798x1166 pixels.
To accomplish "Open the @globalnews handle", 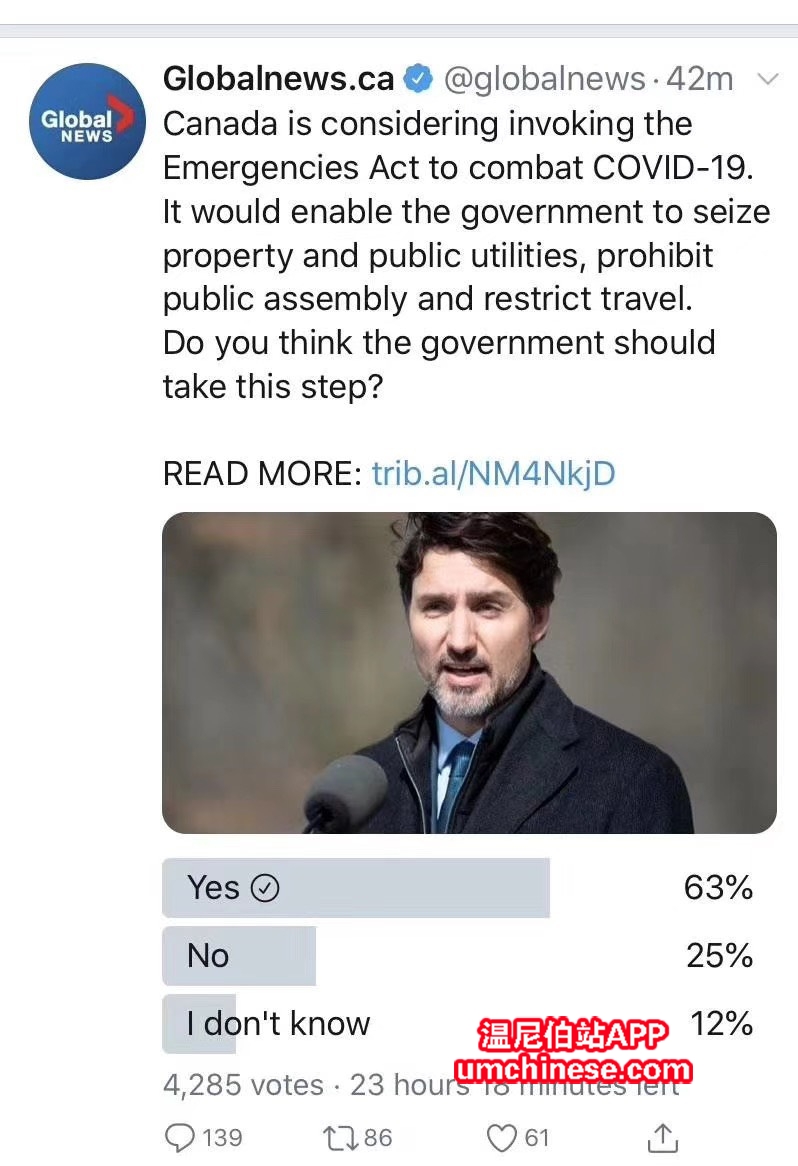I will click(x=544, y=78).
